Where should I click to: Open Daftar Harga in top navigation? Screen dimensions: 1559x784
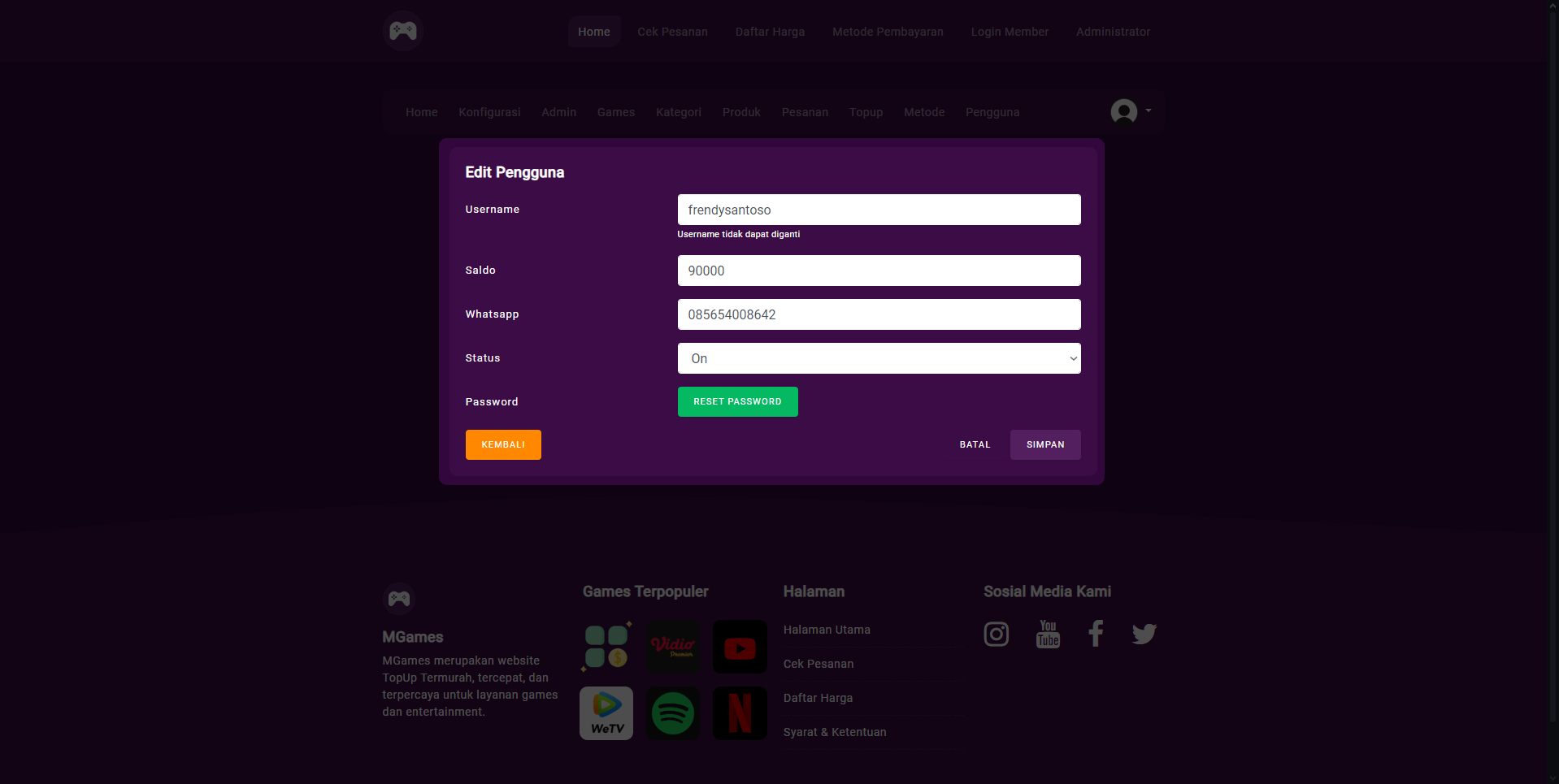(x=770, y=32)
